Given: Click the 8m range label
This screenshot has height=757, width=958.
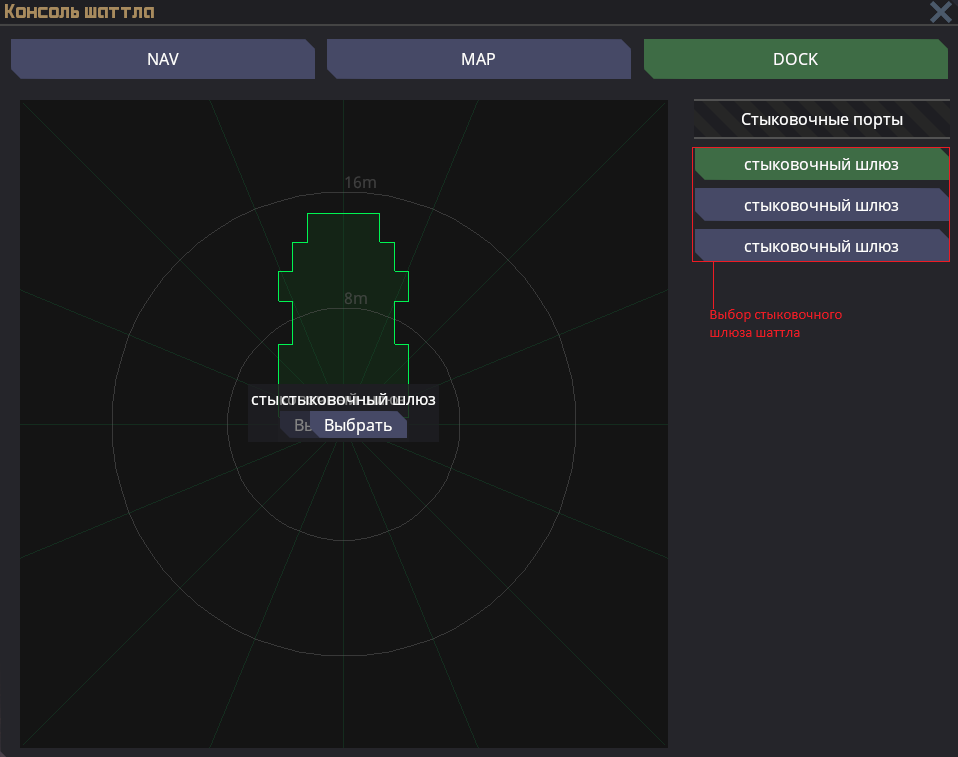Looking at the screenshot, I should (355, 299).
